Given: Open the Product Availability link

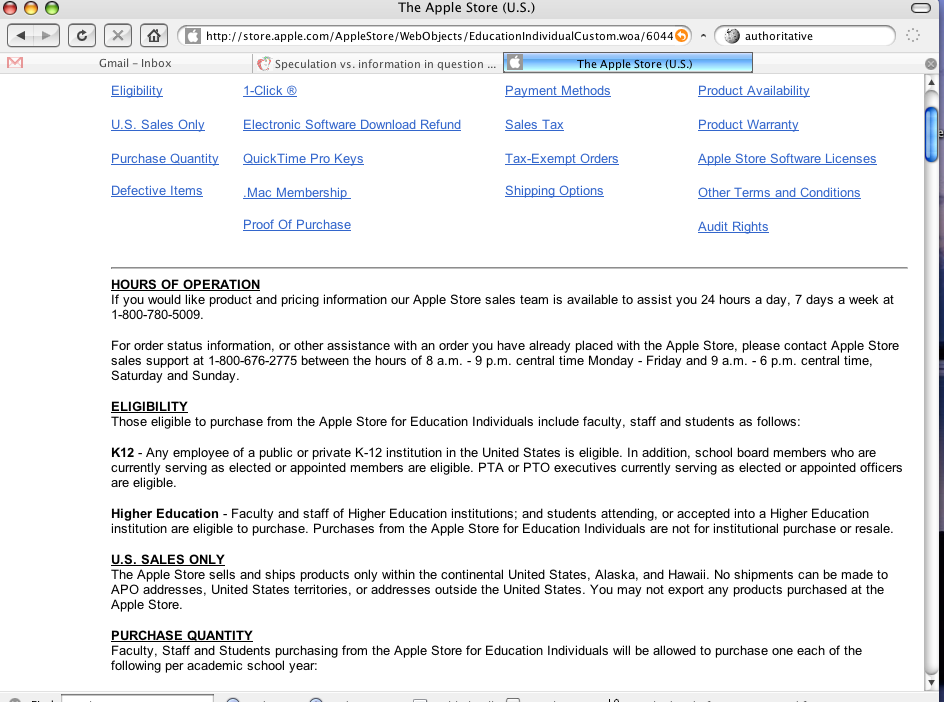Looking at the screenshot, I should 754,91.
